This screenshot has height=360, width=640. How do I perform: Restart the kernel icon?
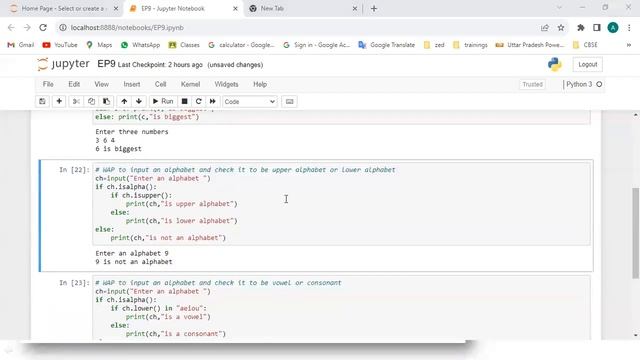pos(199,101)
